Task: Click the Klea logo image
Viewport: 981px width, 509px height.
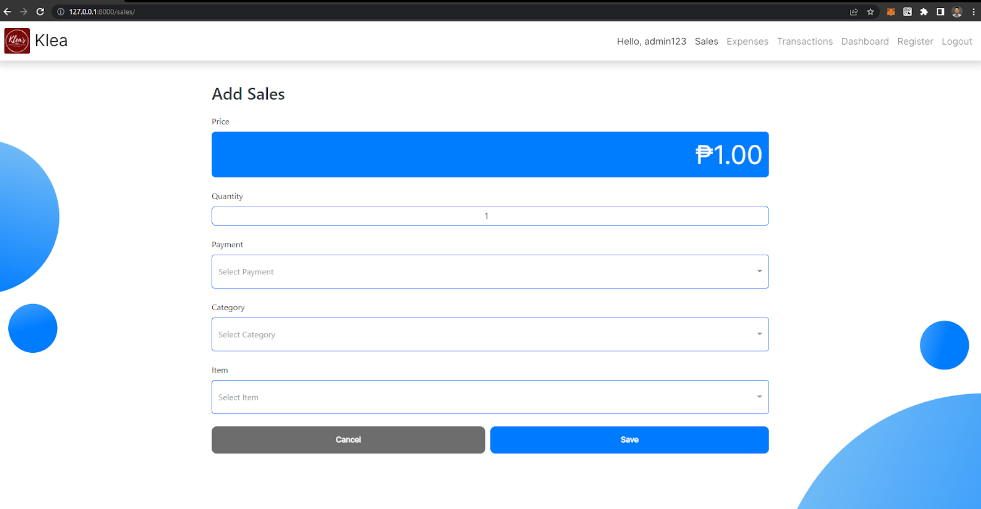Action: click(x=17, y=41)
